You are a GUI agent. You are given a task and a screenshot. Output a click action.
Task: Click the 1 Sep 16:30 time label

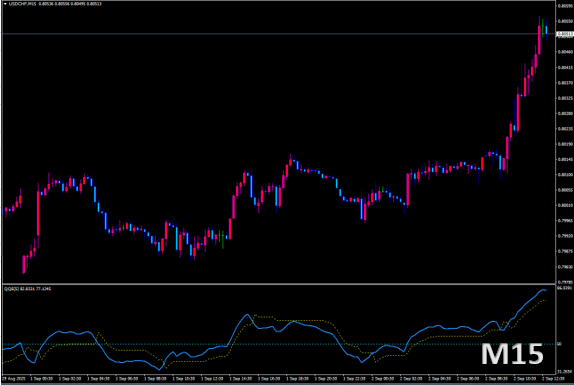(269, 379)
